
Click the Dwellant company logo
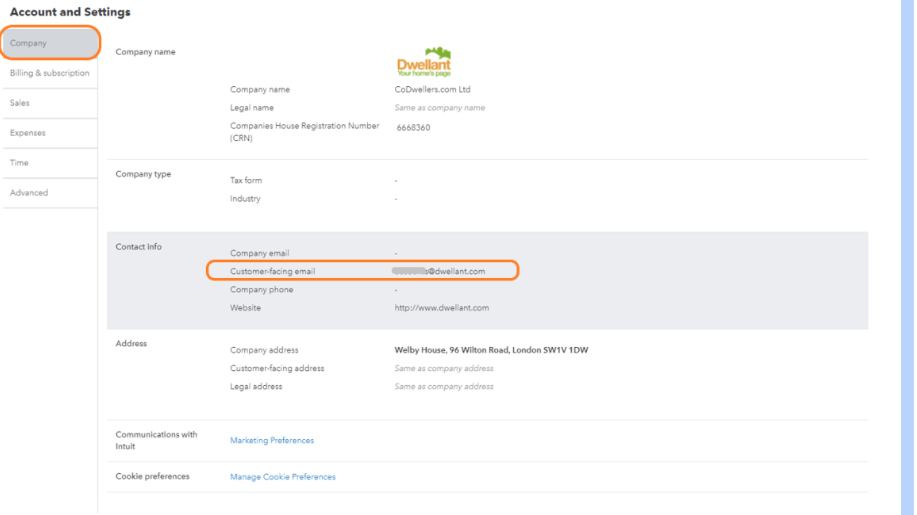(424, 61)
